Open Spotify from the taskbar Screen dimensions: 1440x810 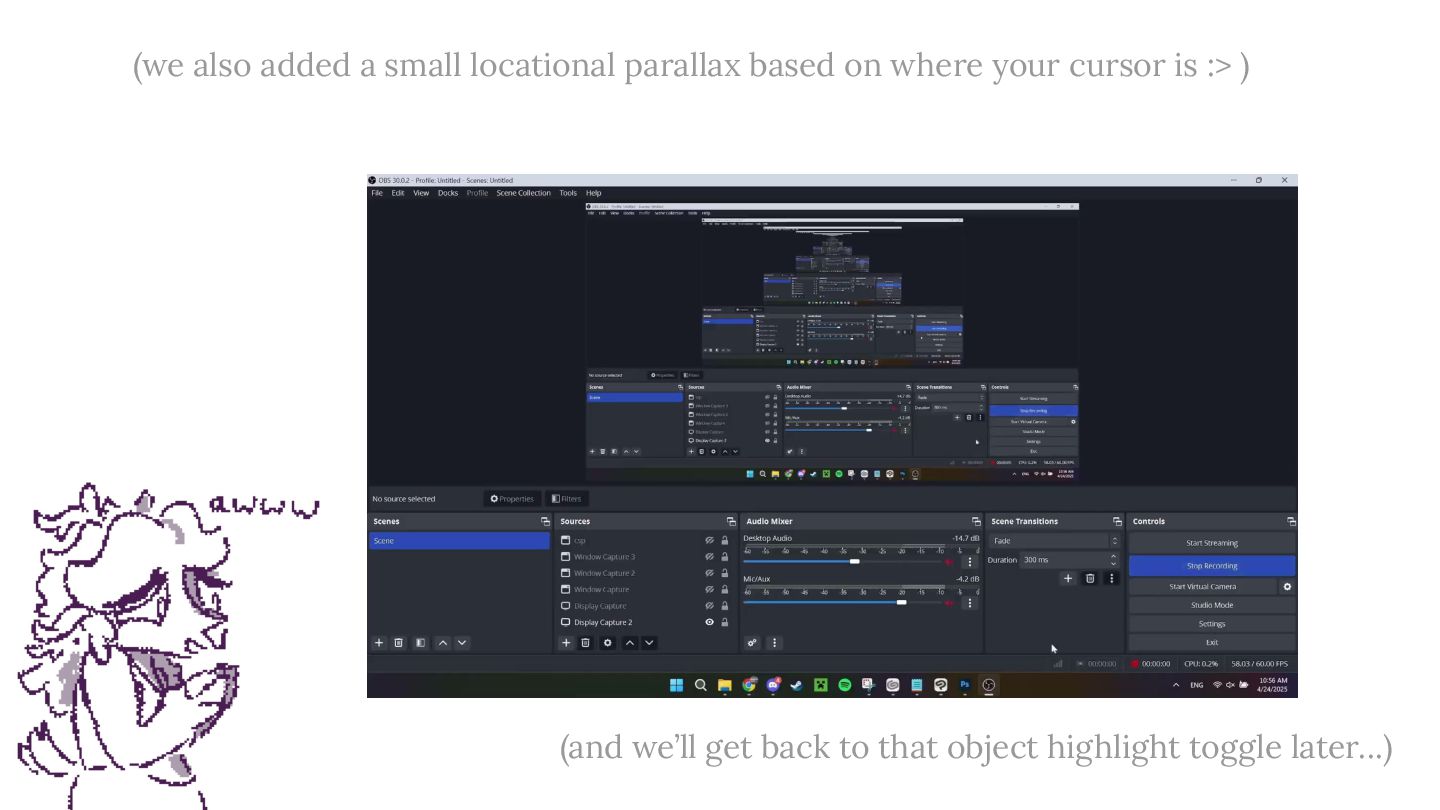coord(845,685)
